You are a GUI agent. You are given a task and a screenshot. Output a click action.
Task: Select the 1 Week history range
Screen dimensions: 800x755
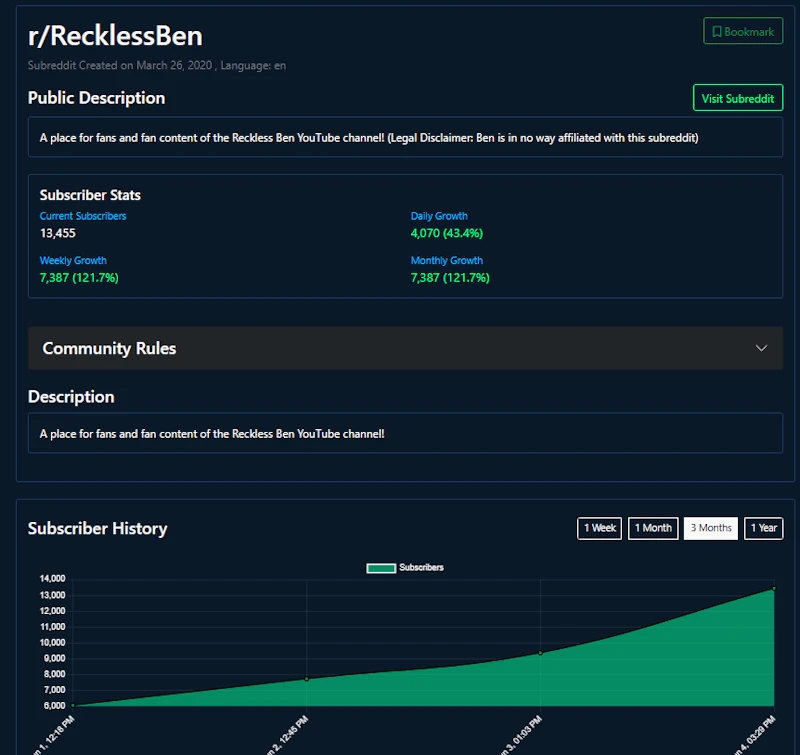(599, 528)
